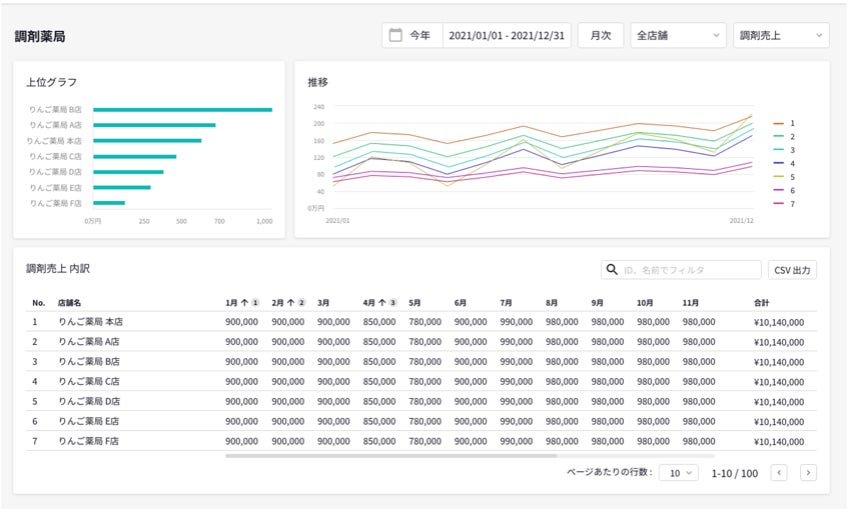The image size is (849, 513).
Task: Go to the next page arrow
Action: [808, 473]
